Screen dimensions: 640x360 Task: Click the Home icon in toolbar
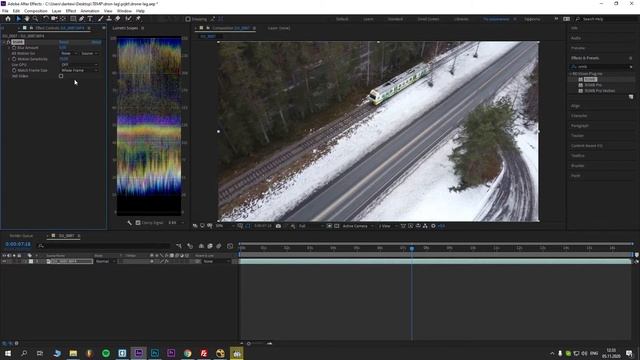click(x=8, y=19)
